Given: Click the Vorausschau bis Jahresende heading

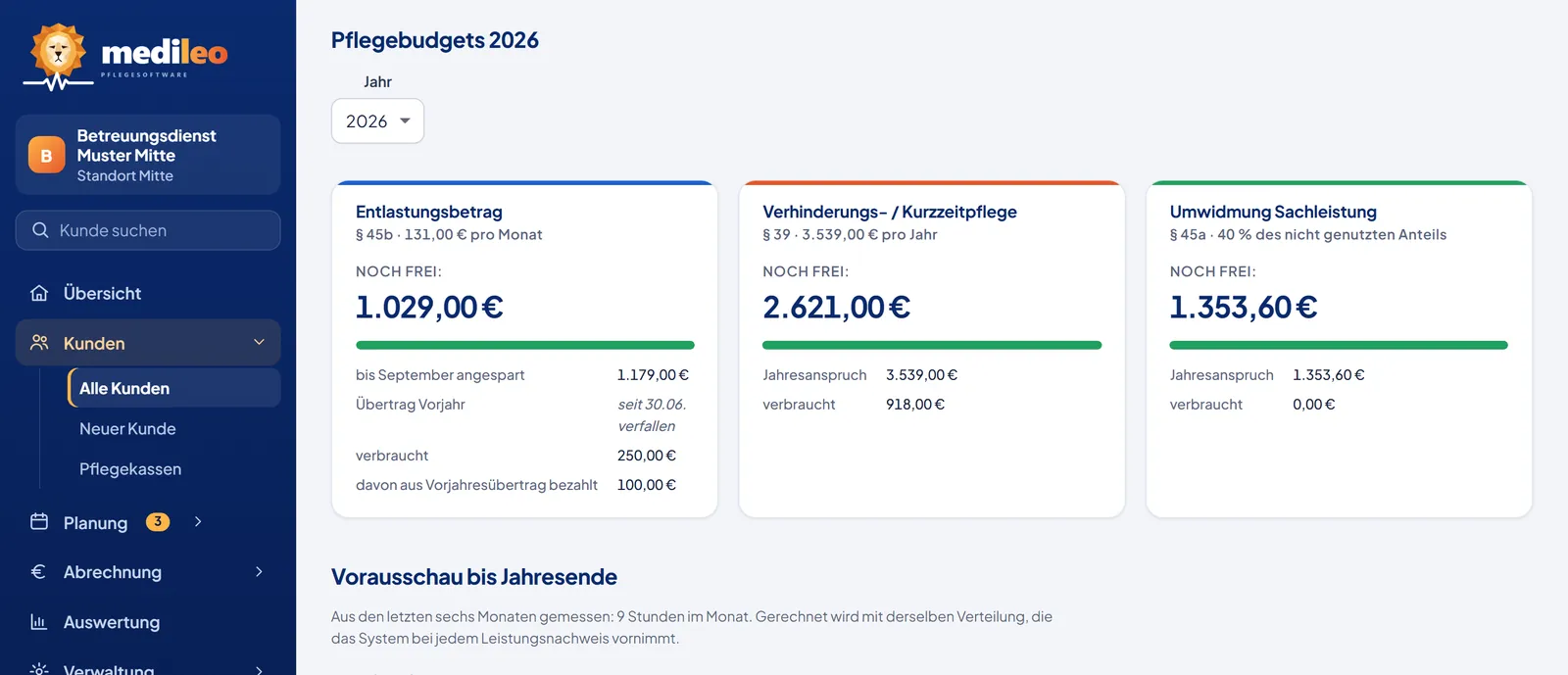Looking at the screenshot, I should click(474, 577).
